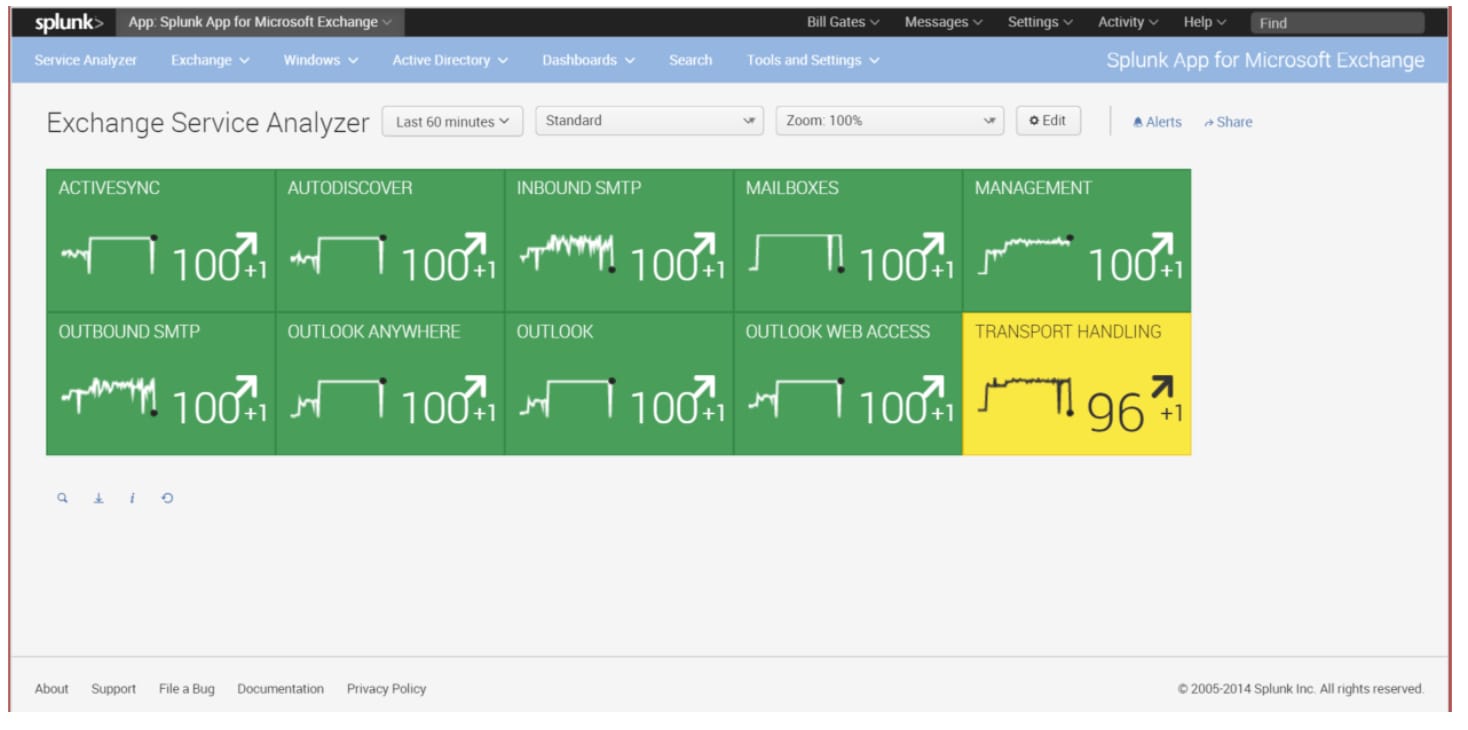Screen dimensions: 1468x730
Task: Click the Autodiscover sparkline chart
Action: pos(338,254)
